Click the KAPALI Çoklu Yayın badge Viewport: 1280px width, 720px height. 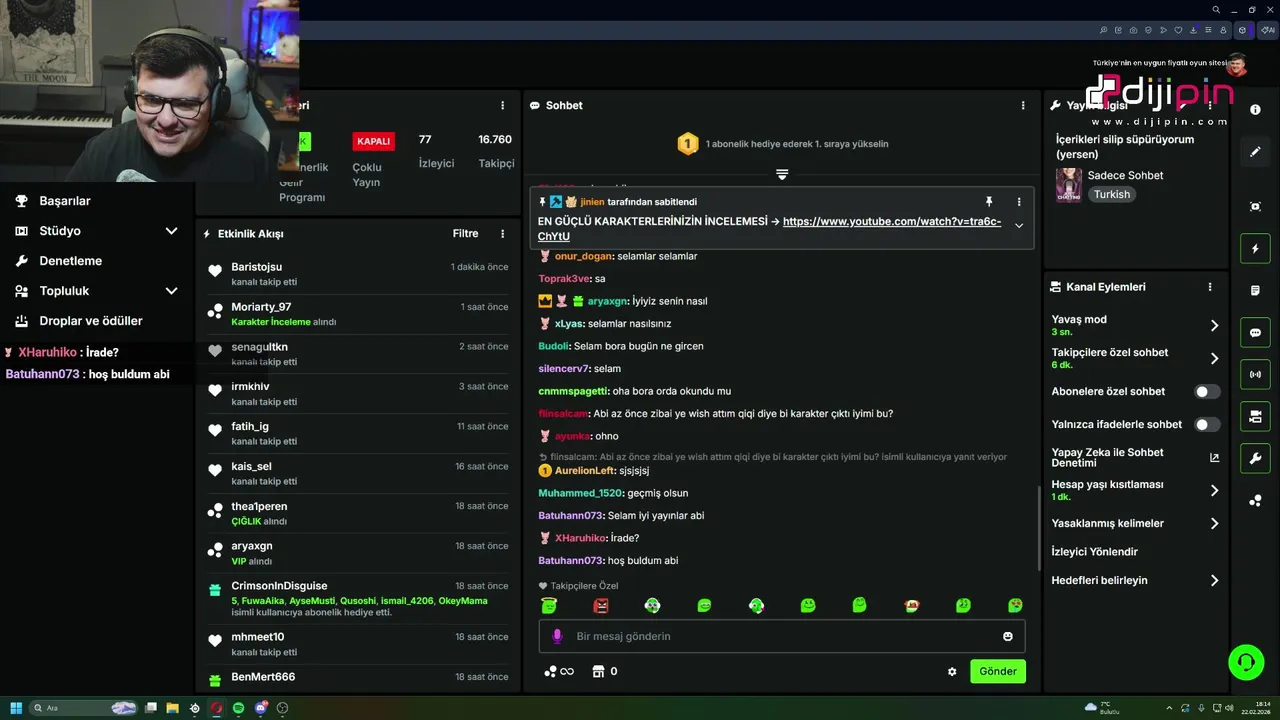[x=373, y=141]
